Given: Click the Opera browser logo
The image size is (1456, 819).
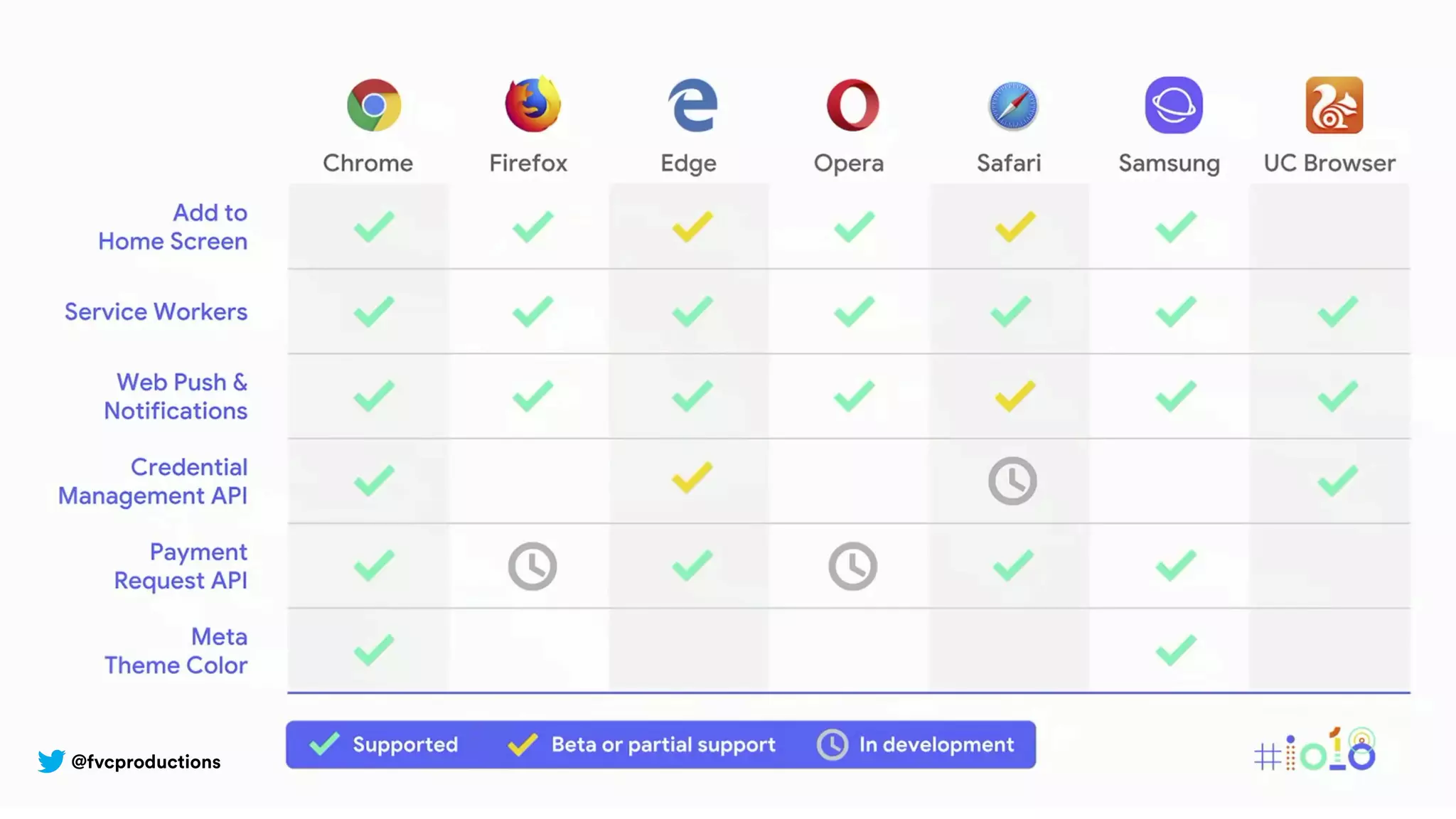Looking at the screenshot, I should (852, 105).
